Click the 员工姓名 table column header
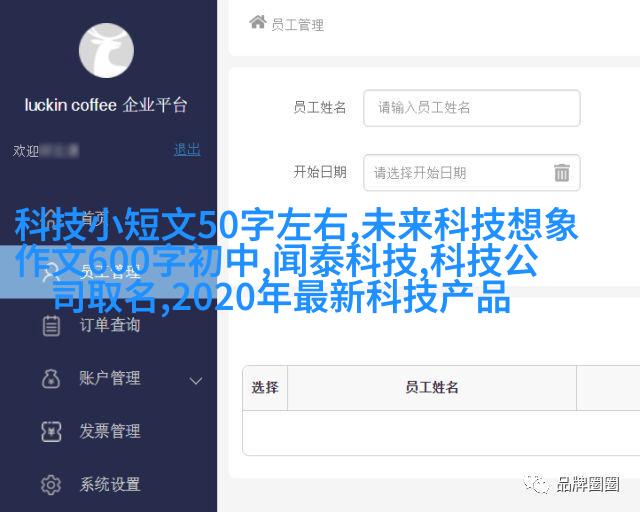The width and height of the screenshot is (640, 512). tap(432, 387)
